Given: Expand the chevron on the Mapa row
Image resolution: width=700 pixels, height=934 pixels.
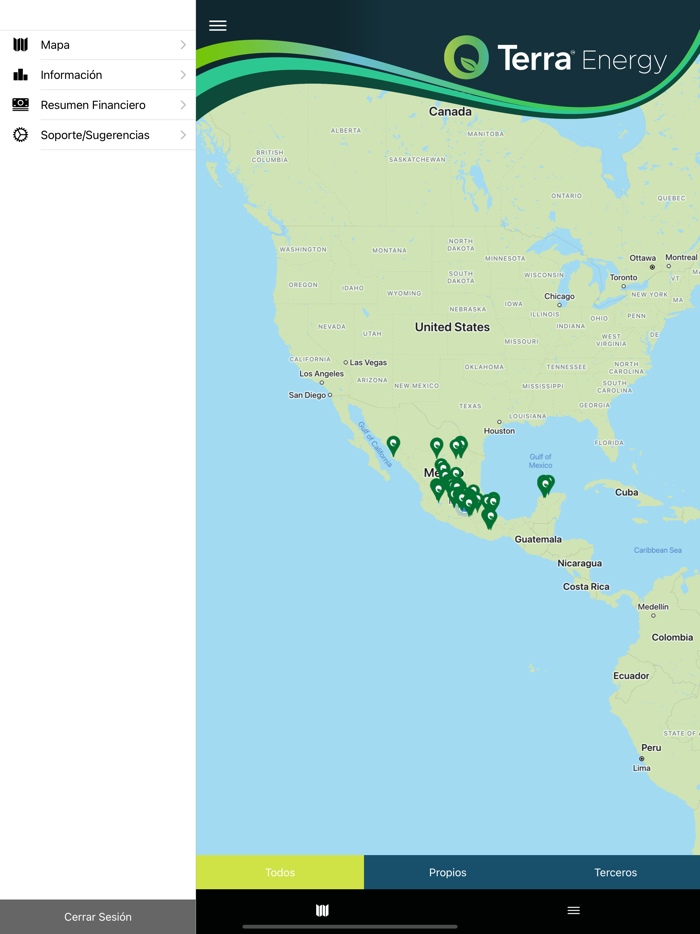Looking at the screenshot, I should coord(183,45).
